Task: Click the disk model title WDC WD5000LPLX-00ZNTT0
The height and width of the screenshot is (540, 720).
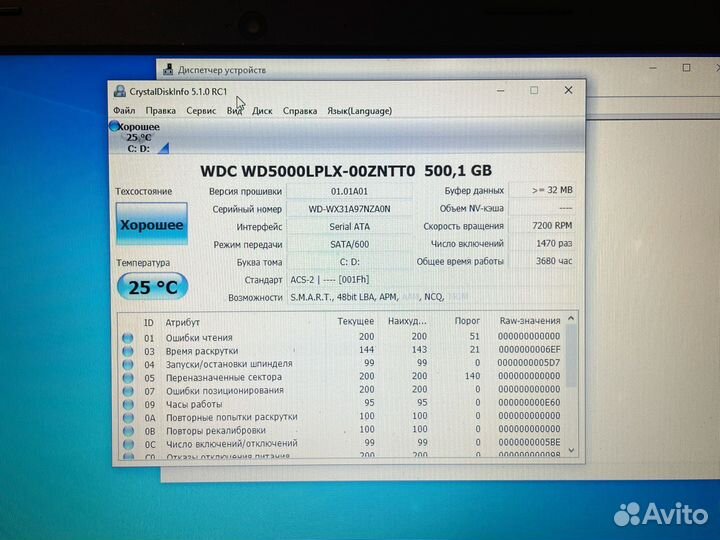Action: coord(308,171)
